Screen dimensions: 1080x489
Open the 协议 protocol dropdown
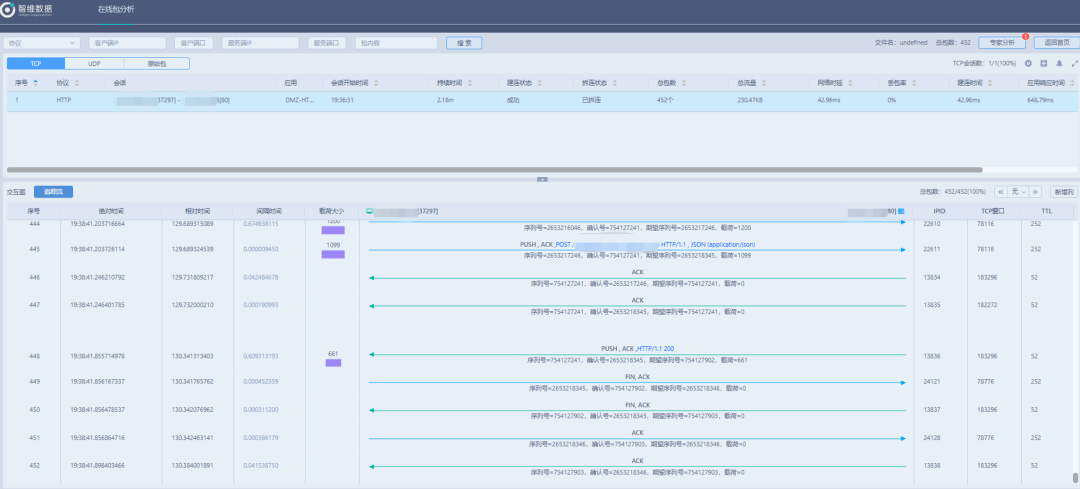pyautogui.click(x=41, y=43)
